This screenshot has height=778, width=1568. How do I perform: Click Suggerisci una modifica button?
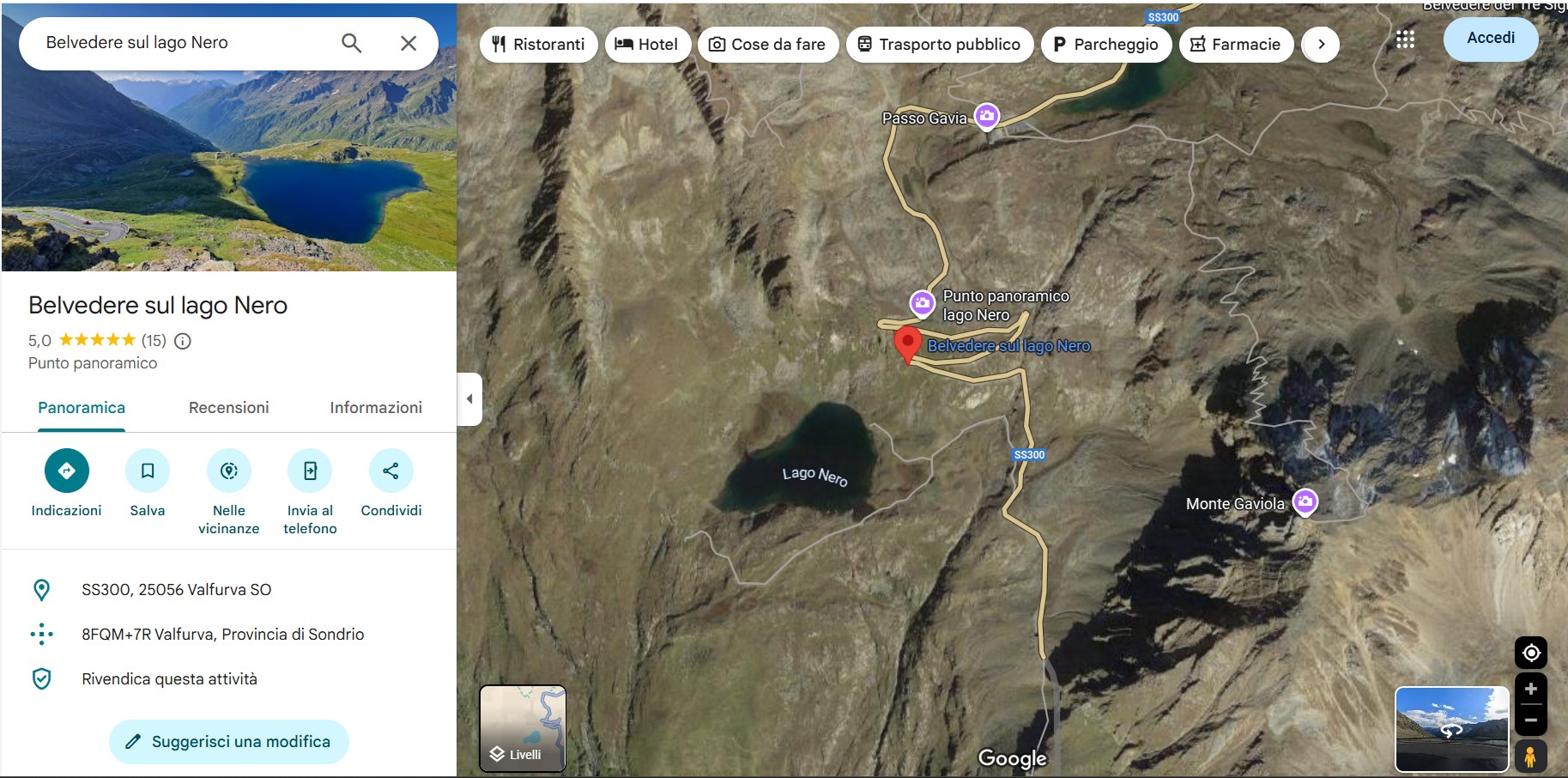click(228, 742)
